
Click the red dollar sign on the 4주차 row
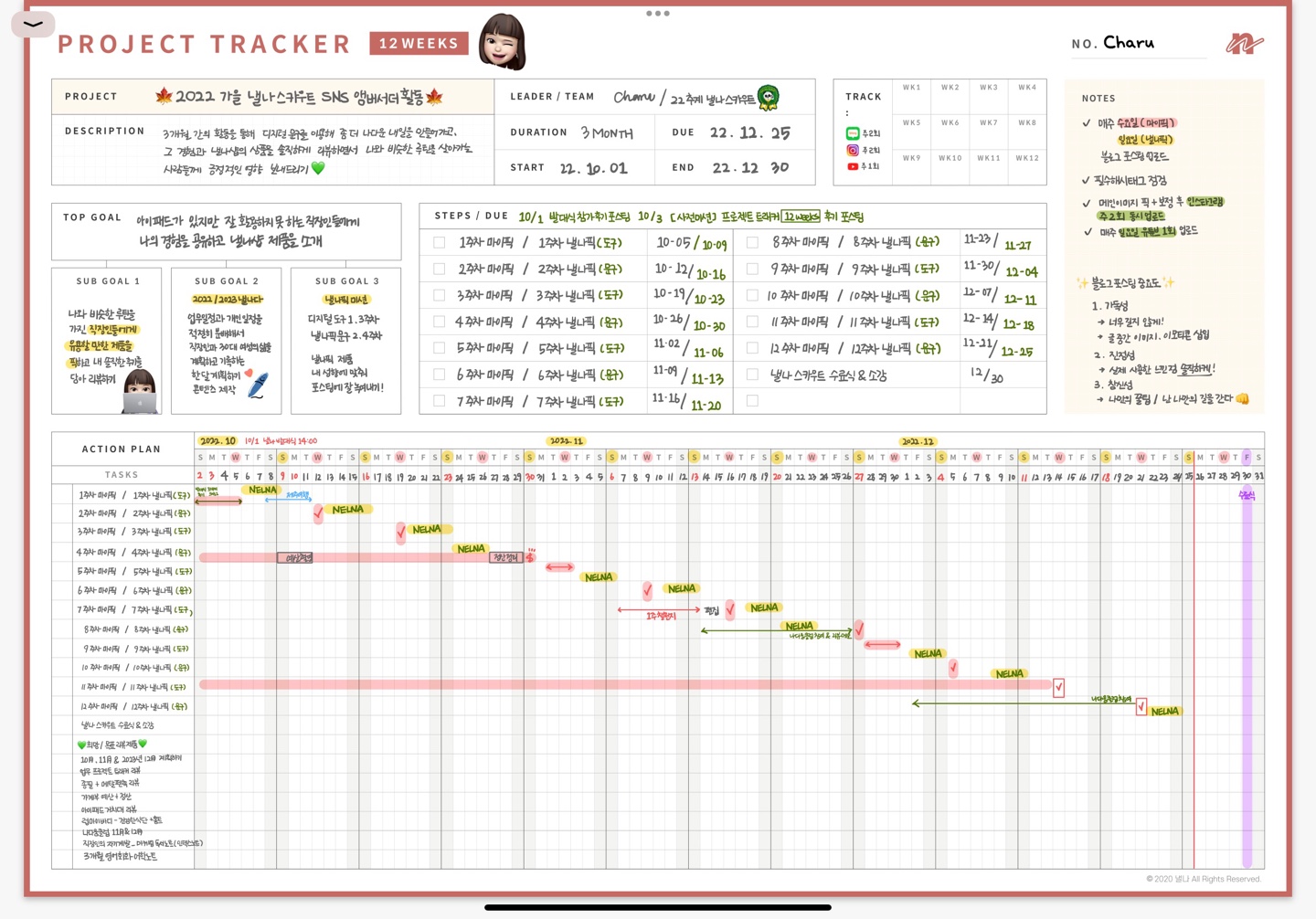pos(530,555)
